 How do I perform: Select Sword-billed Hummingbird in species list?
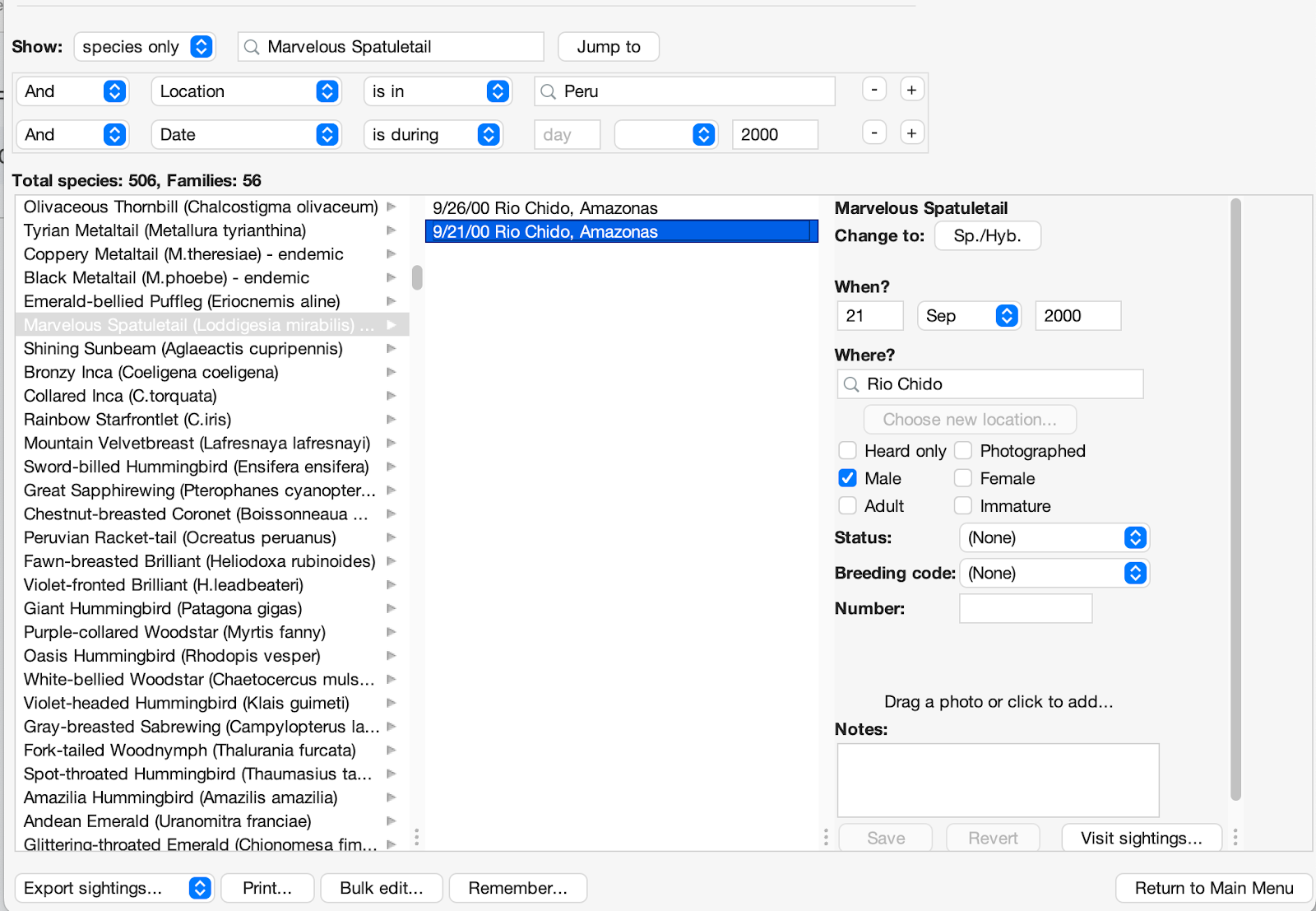click(196, 467)
